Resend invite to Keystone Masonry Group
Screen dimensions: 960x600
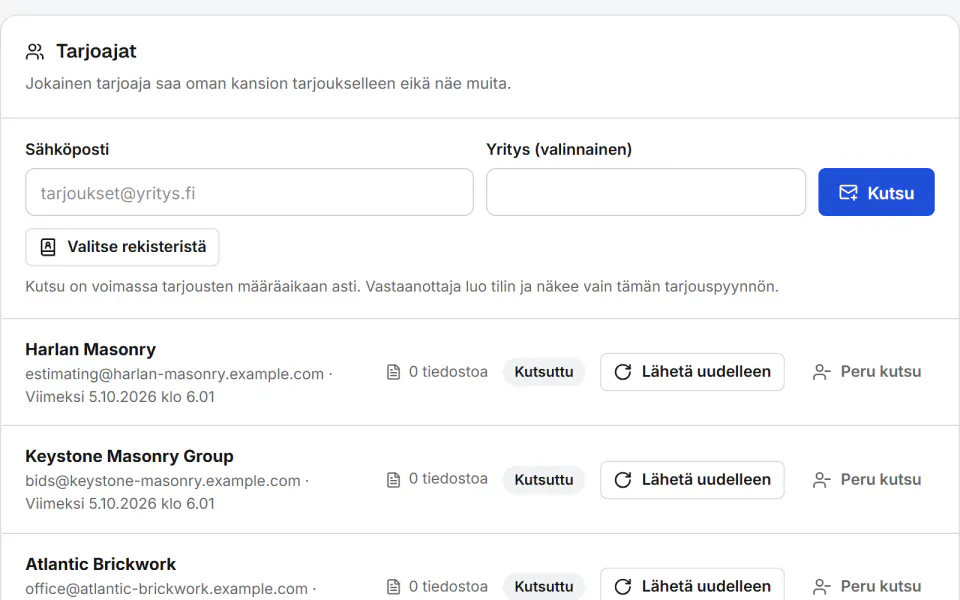[692, 479]
